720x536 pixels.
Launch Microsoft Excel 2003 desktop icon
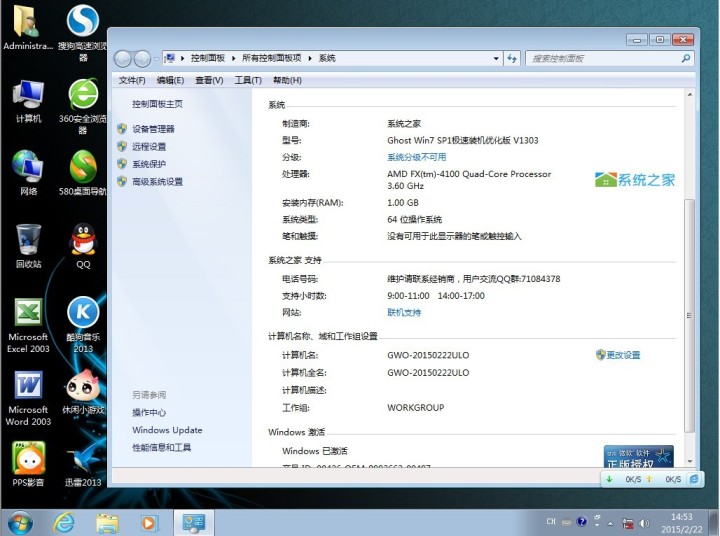28,325
